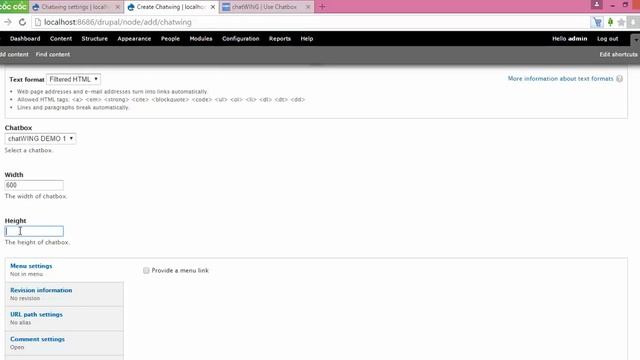The image size is (640, 360).
Task: Click the Height input field
Action: coord(34,231)
